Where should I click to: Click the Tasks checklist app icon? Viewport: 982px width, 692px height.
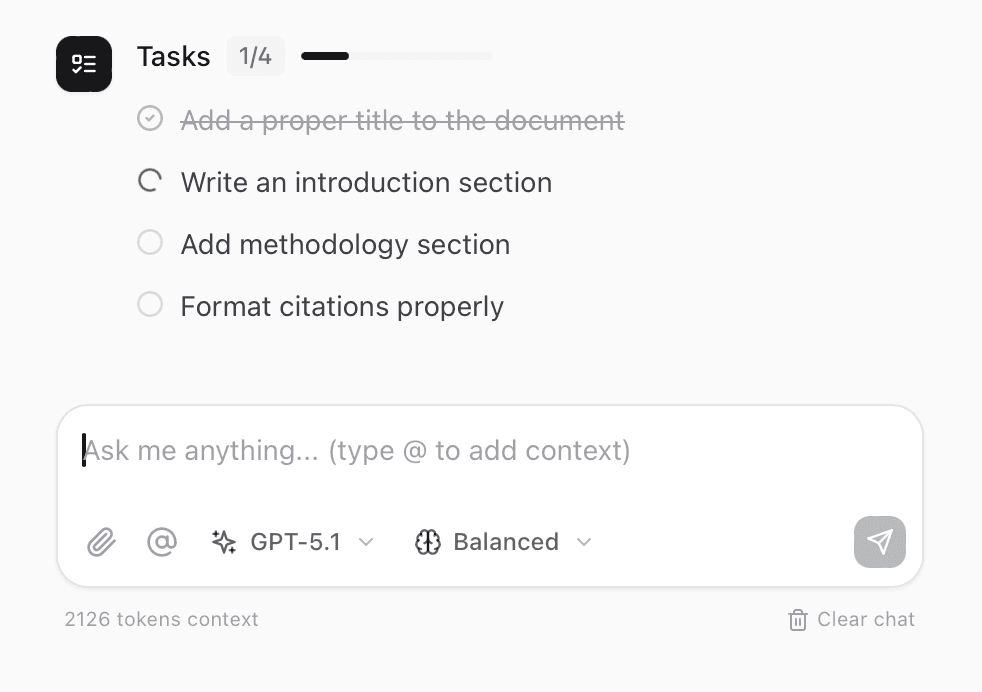pos(84,64)
